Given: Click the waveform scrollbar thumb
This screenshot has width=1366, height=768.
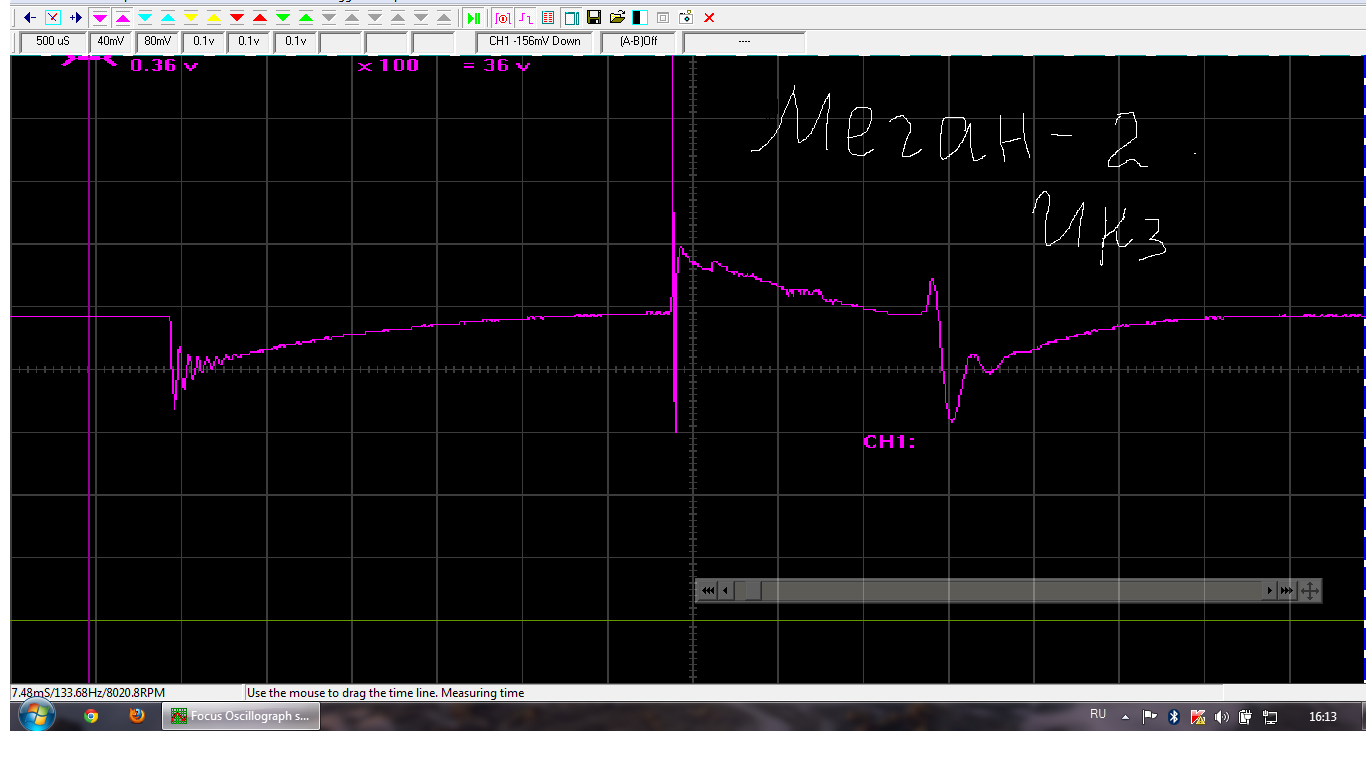Looking at the screenshot, I should pos(753,591).
